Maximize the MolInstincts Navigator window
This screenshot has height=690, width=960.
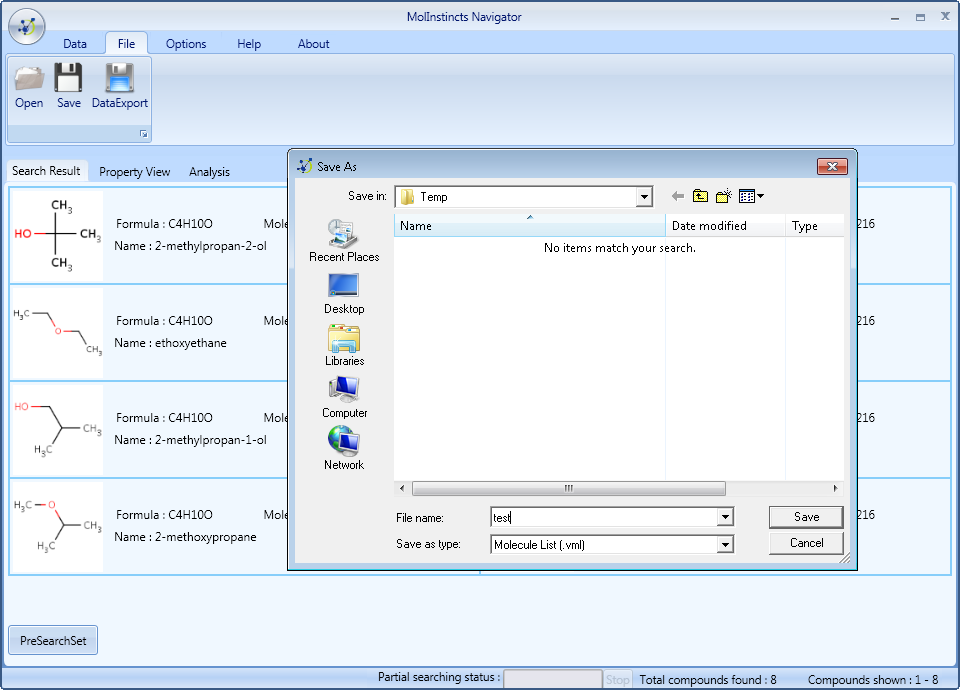pyautogui.click(x=920, y=18)
